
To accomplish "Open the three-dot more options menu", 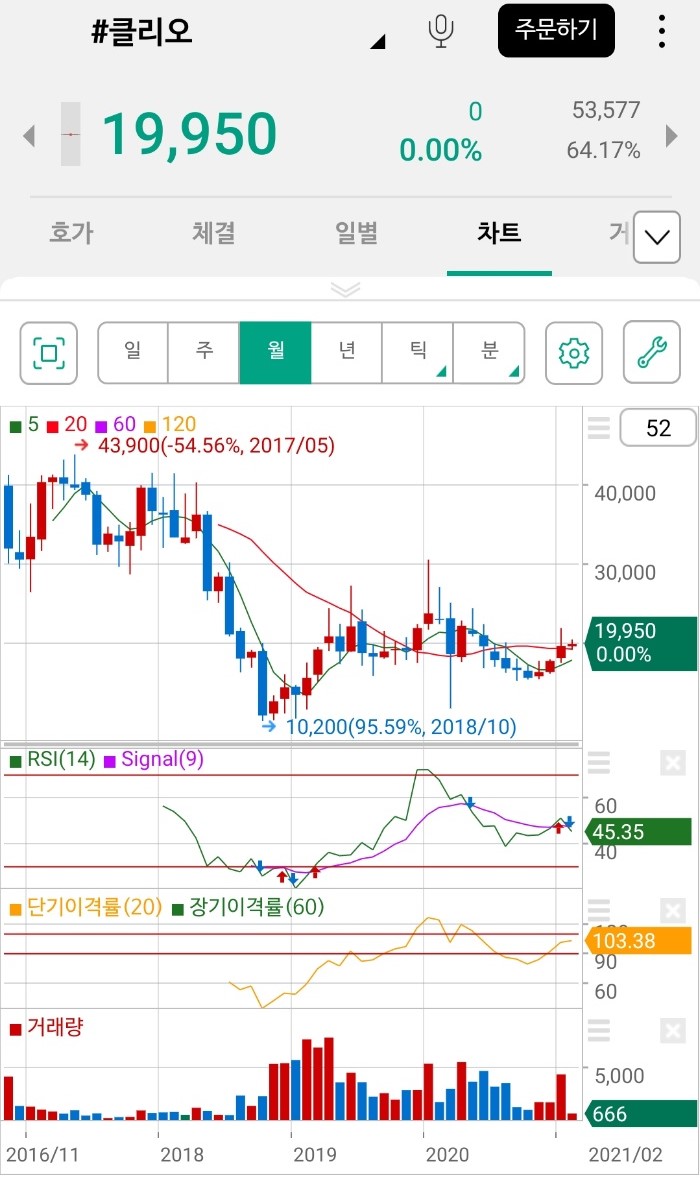I will tap(661, 32).
